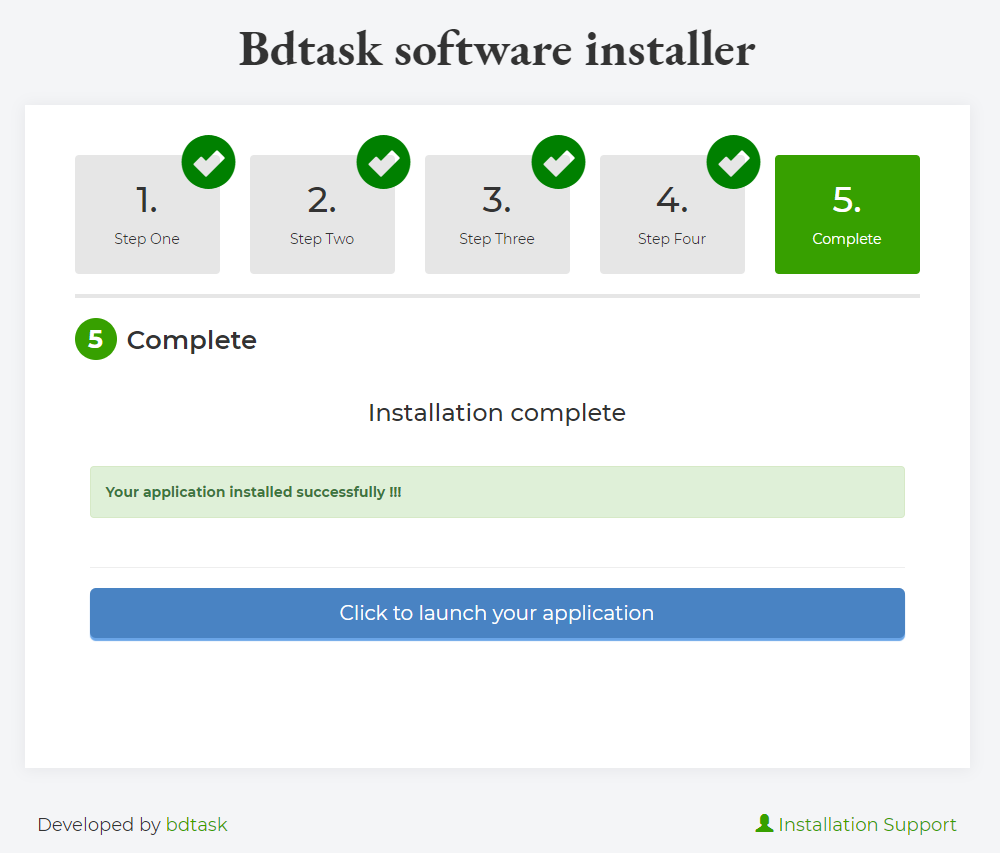Click the Installation complete heading
Image resolution: width=1000 pixels, height=853 pixels.
(x=497, y=413)
